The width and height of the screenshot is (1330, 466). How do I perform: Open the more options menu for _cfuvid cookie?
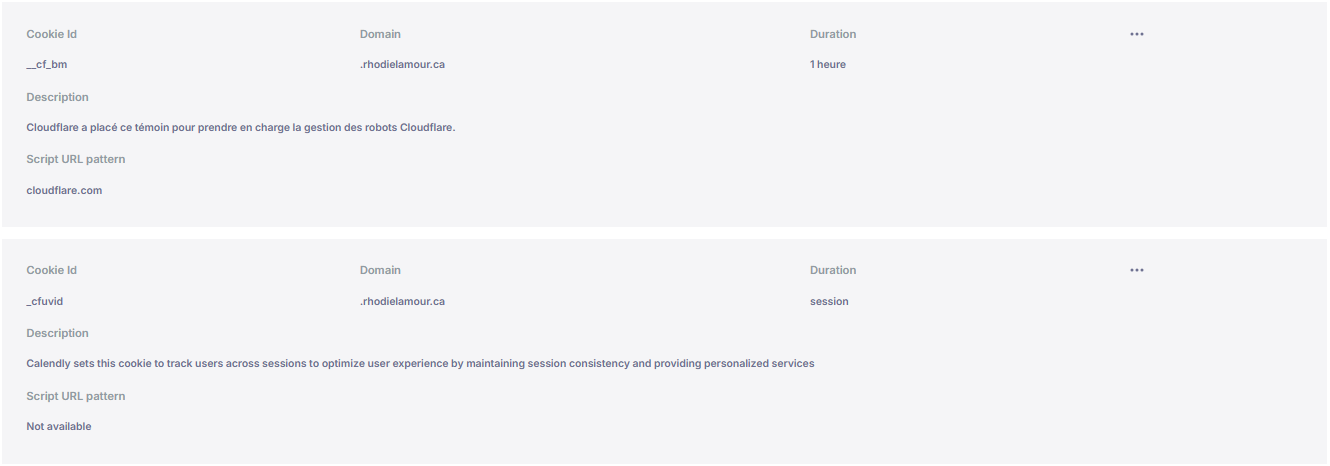pyautogui.click(x=1137, y=270)
